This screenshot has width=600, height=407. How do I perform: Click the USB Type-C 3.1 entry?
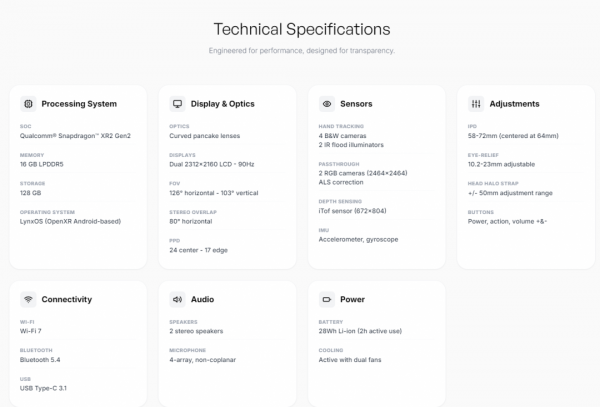(x=46, y=387)
